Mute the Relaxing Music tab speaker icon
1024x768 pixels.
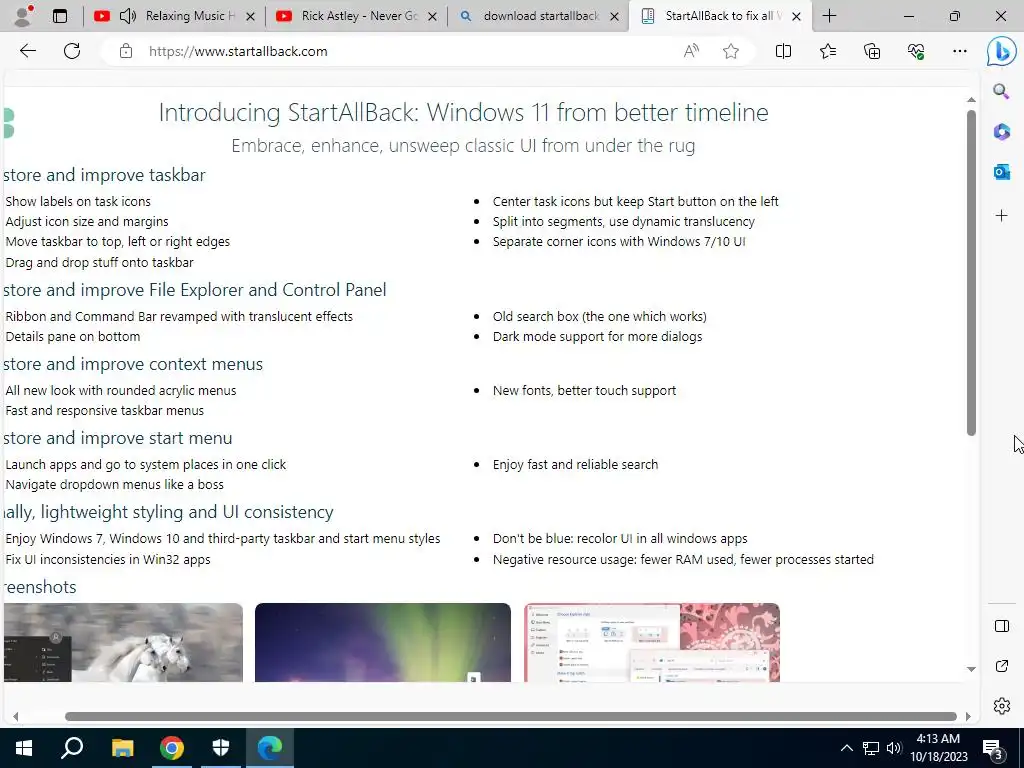[128, 16]
